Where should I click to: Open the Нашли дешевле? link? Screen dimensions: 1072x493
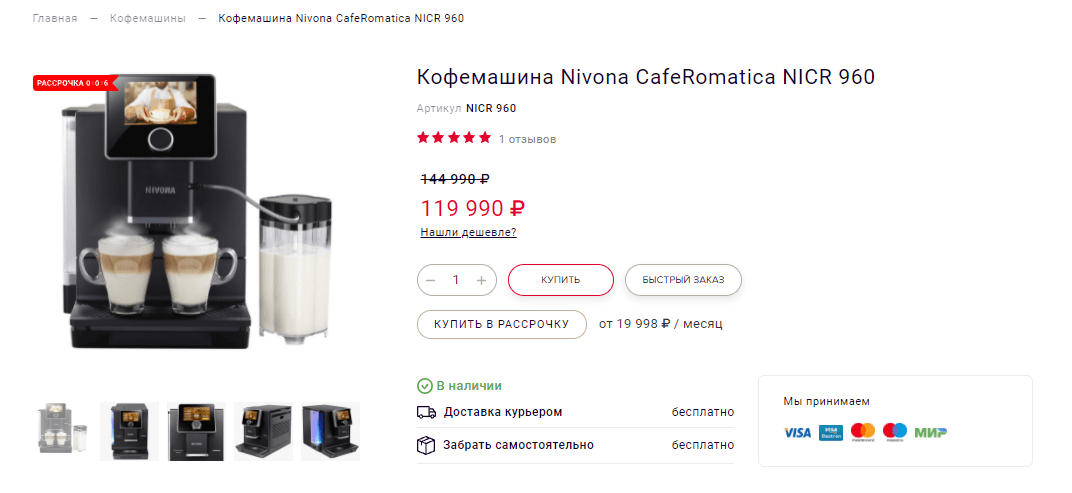(x=468, y=232)
